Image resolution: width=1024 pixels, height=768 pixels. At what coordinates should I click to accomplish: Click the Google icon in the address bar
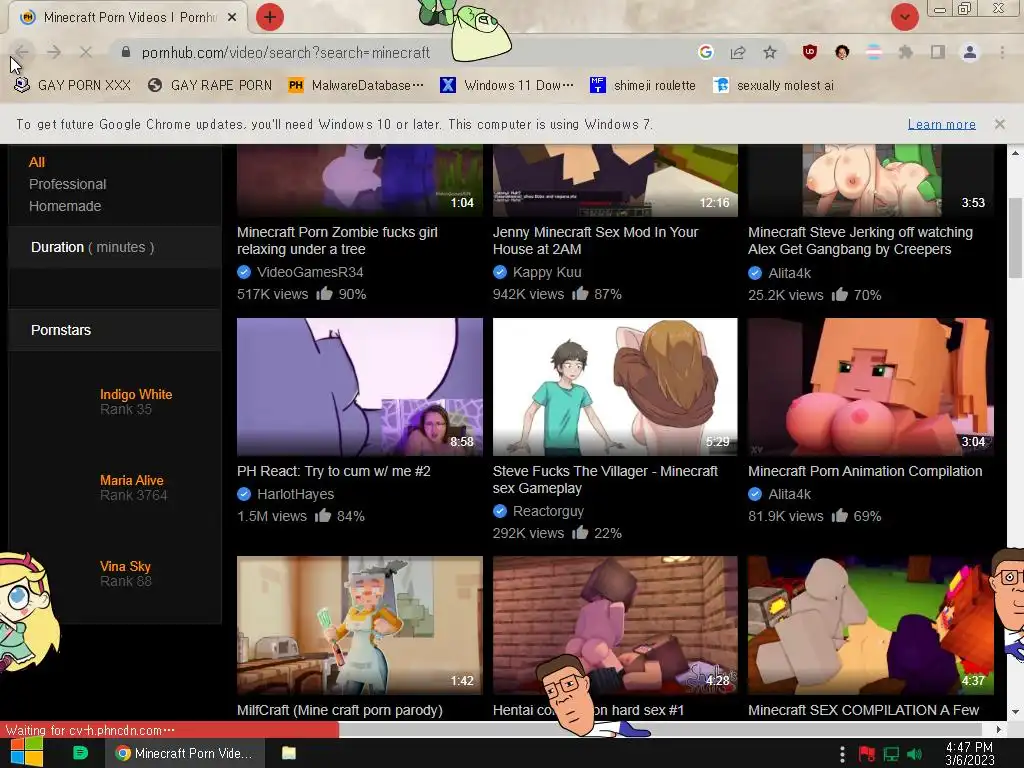coord(705,52)
